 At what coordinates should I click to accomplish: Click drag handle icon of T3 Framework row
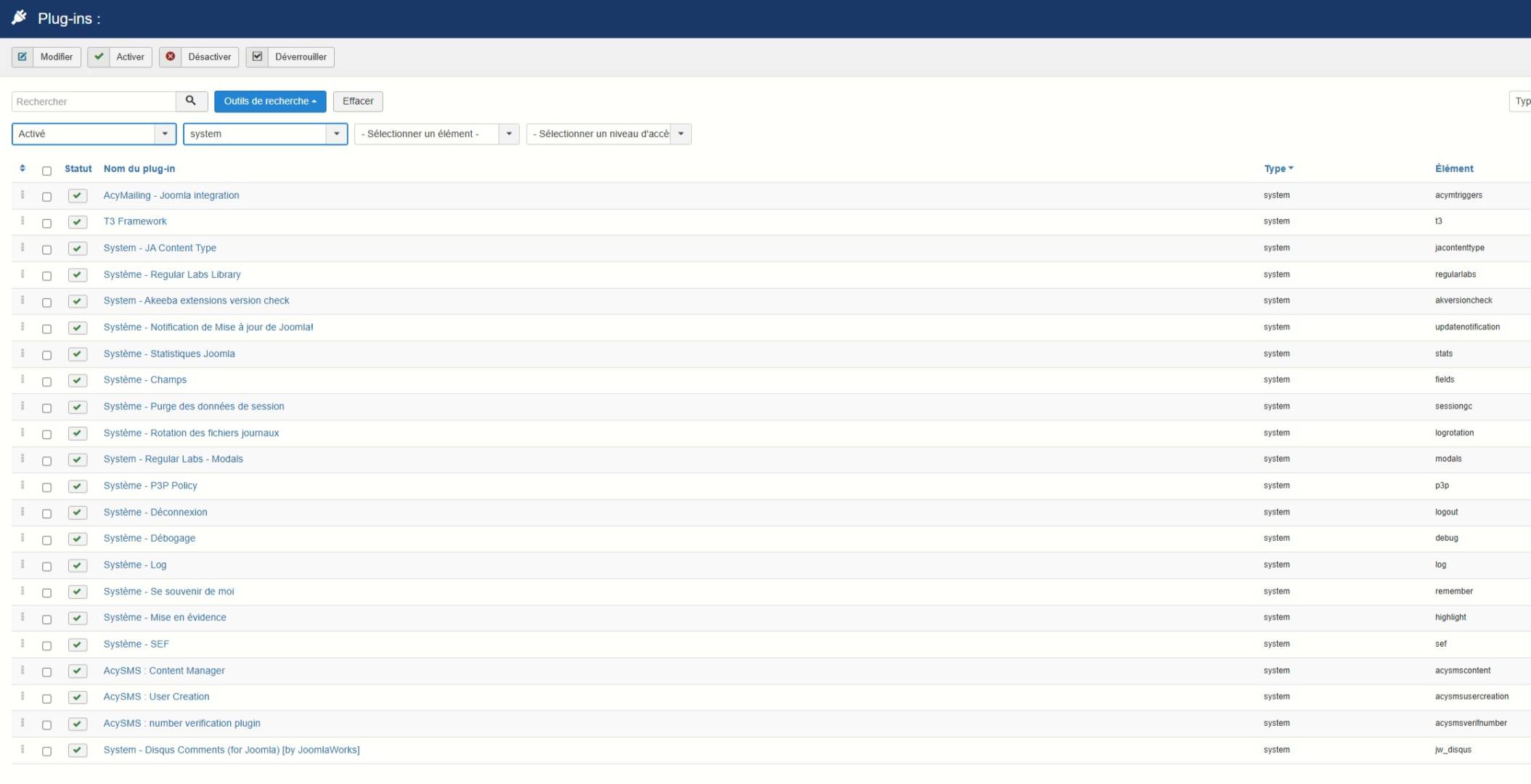[23, 221]
